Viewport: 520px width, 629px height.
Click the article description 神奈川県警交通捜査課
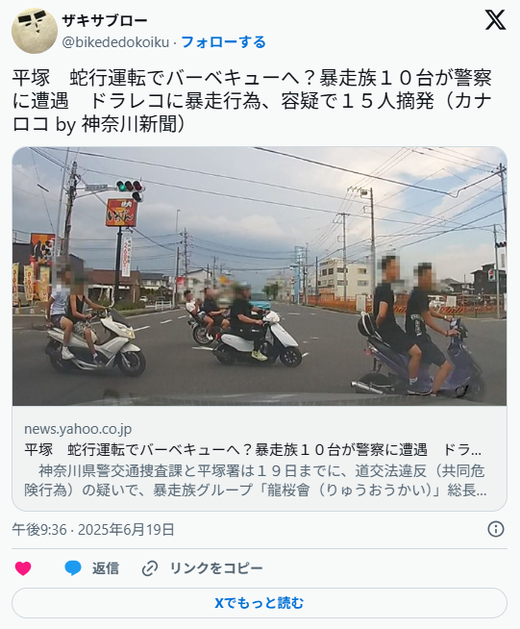(255, 480)
